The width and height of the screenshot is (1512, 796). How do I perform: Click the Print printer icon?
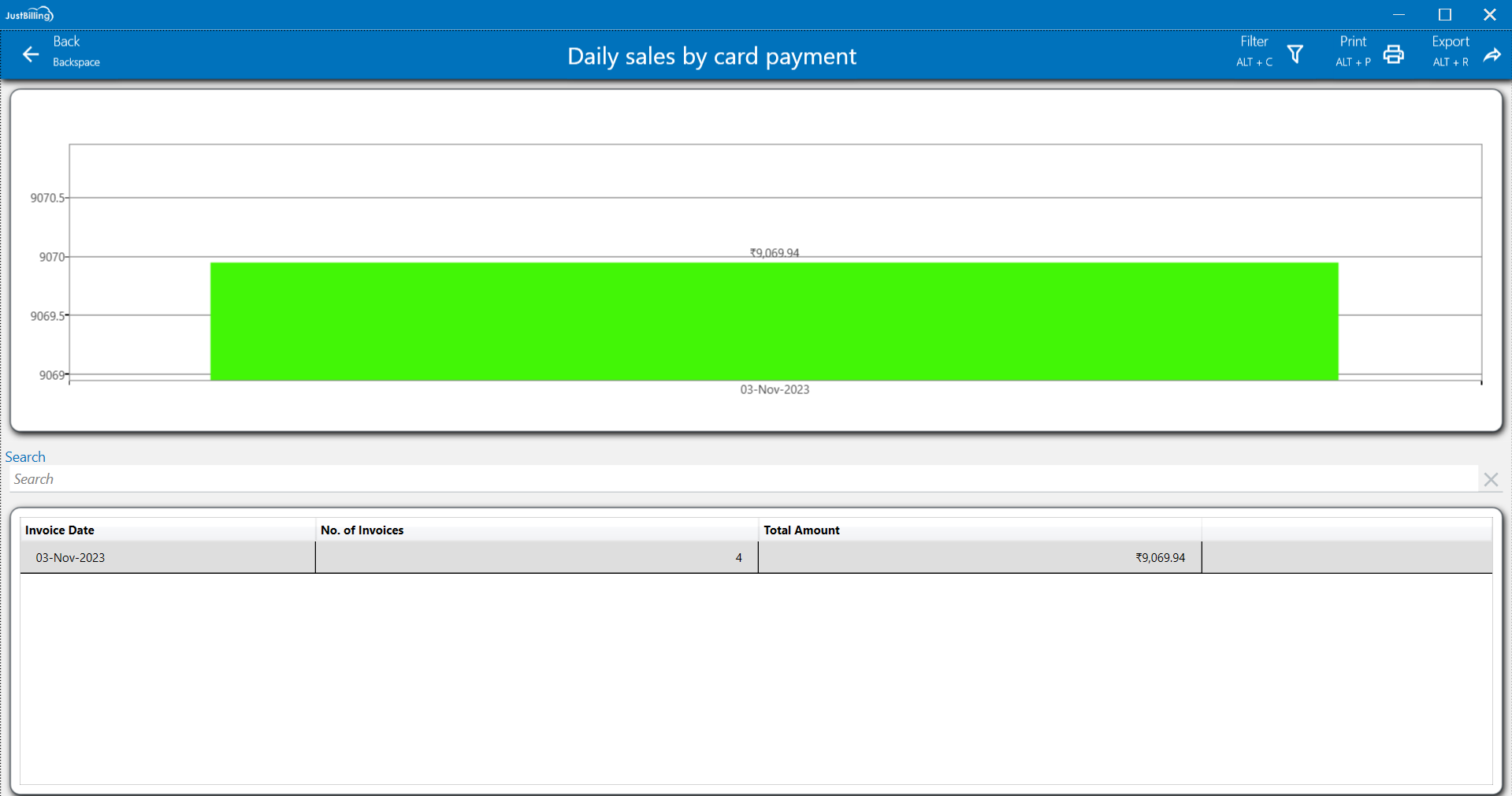click(1393, 54)
